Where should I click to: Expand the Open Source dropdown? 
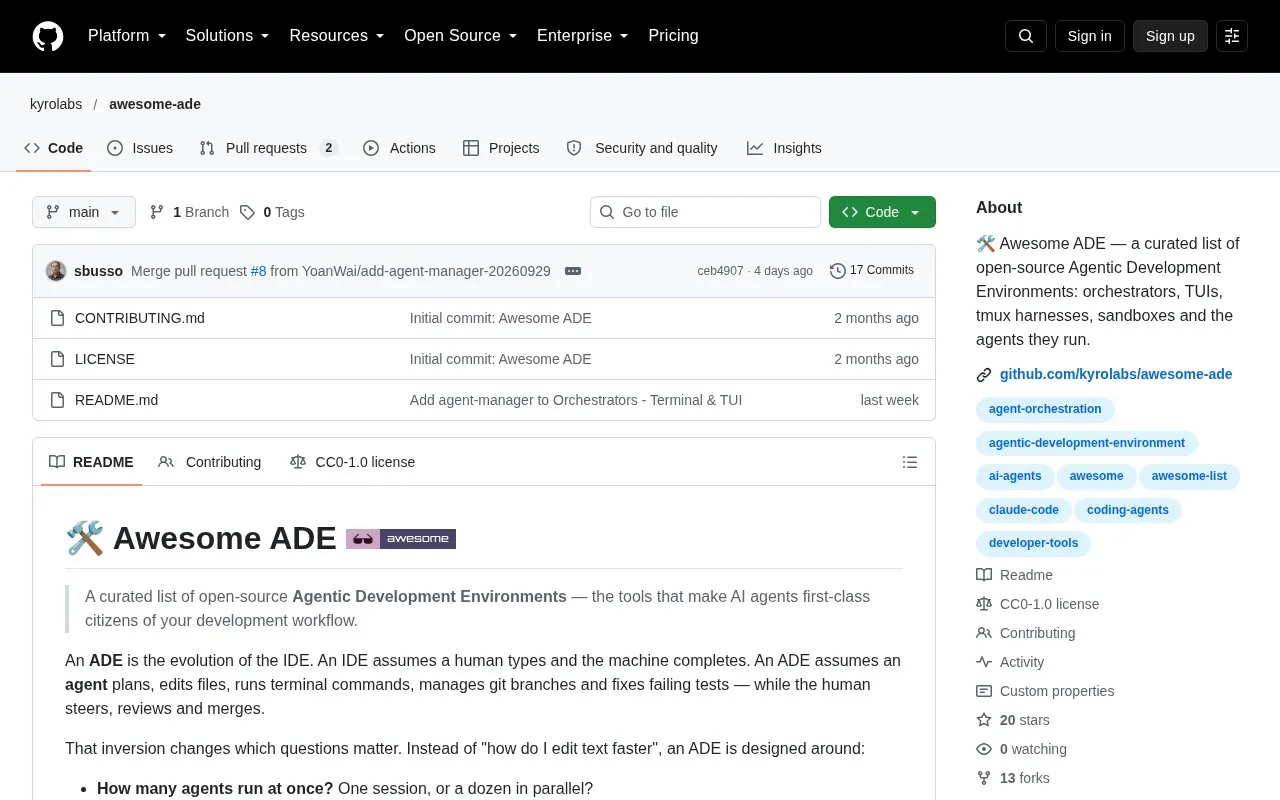pos(460,36)
